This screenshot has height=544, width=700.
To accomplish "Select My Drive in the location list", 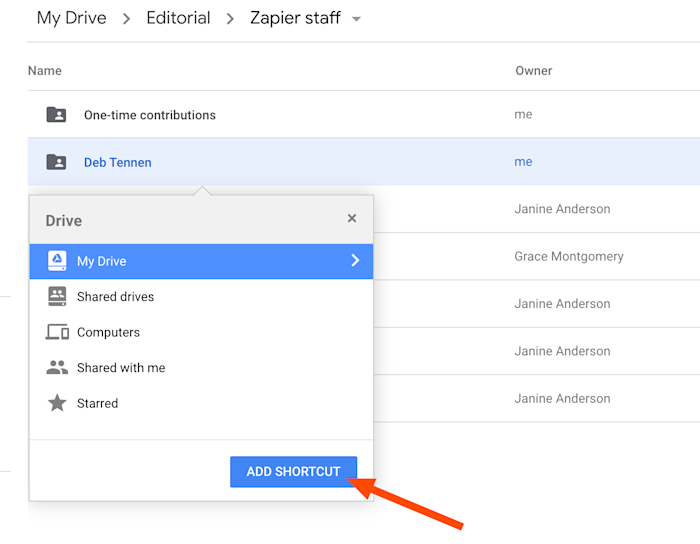I will click(x=201, y=261).
